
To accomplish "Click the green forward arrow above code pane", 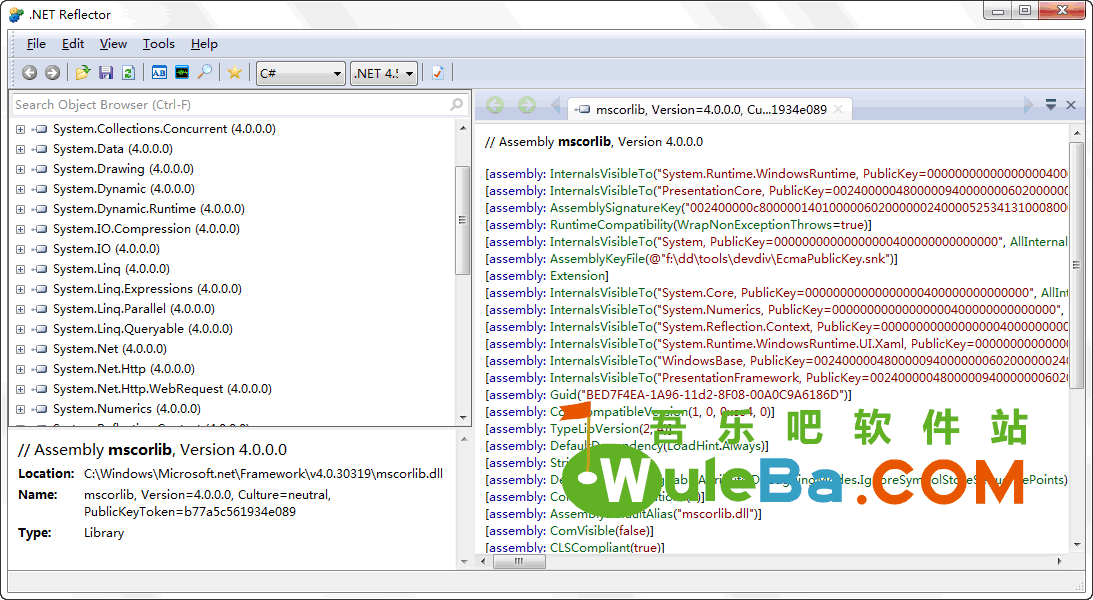I will pyautogui.click(x=527, y=105).
